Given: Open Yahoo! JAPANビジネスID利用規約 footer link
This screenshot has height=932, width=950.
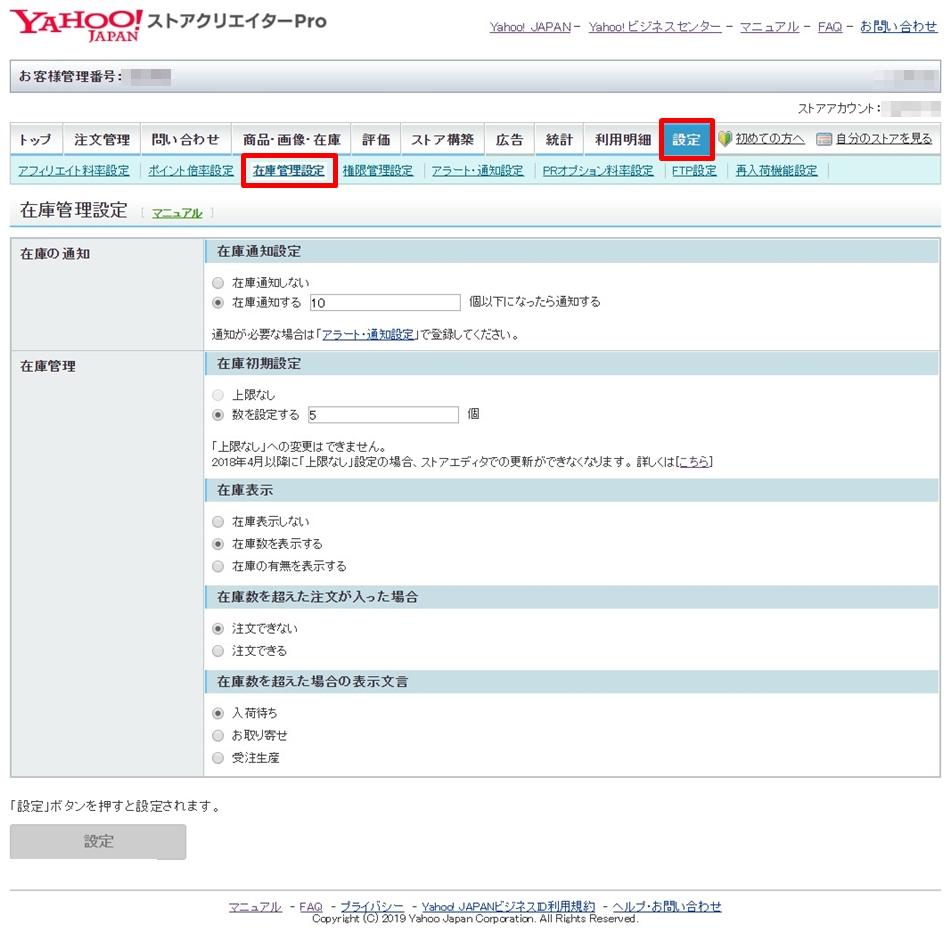Looking at the screenshot, I should [x=508, y=907].
